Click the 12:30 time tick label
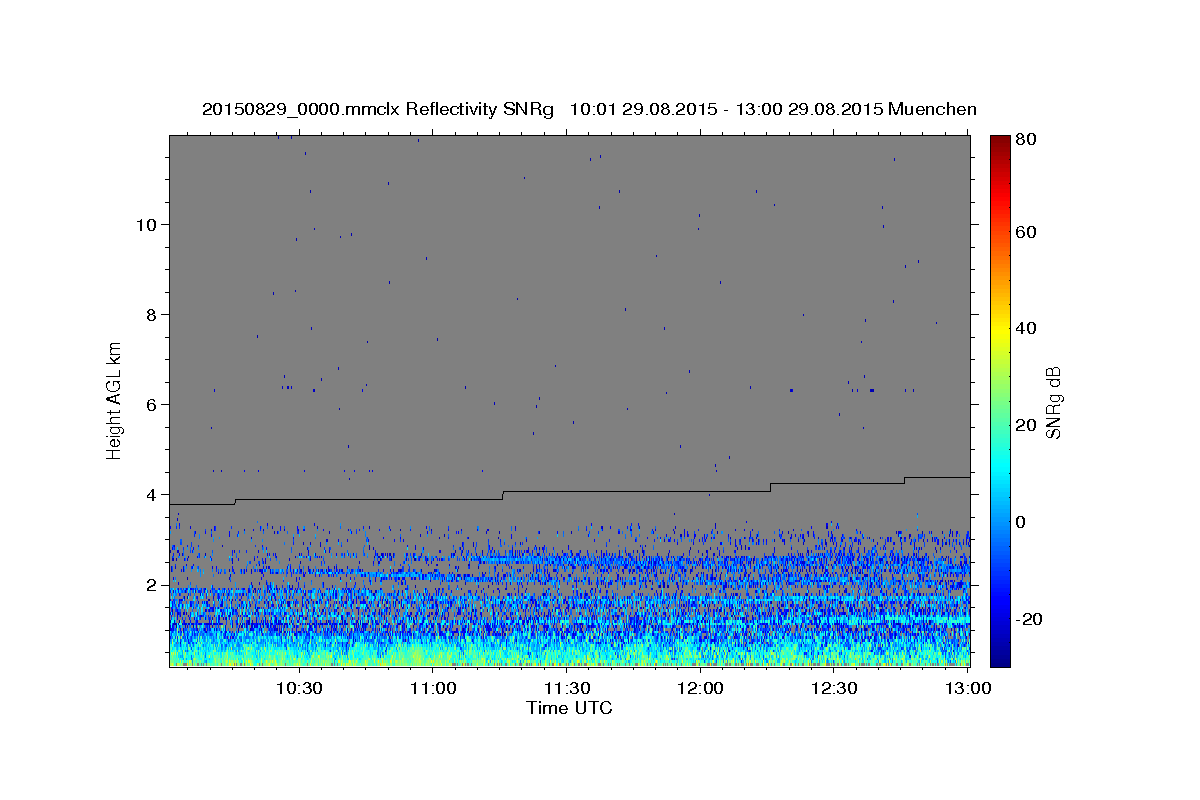1200x800 pixels. tap(835, 688)
